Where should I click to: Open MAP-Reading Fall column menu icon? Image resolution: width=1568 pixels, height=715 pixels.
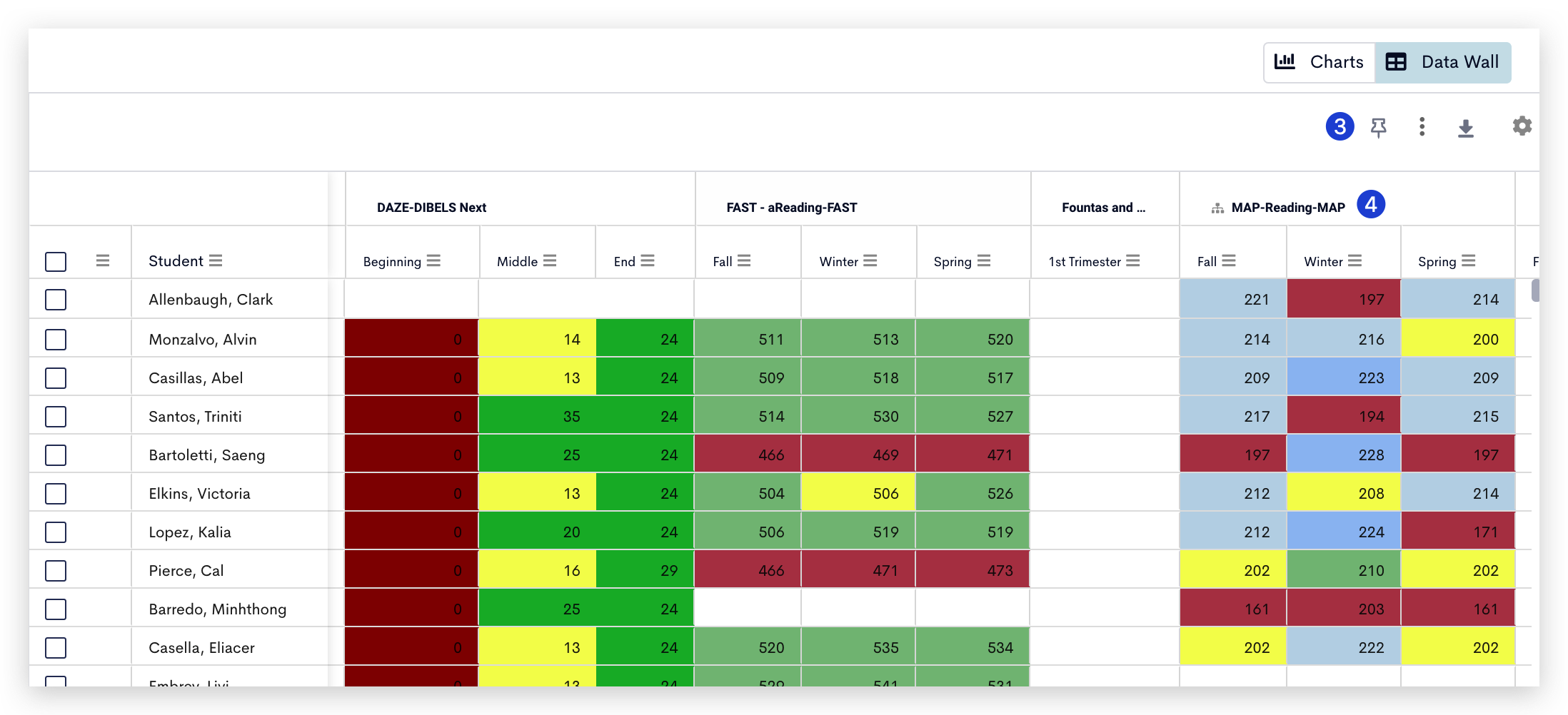tap(1229, 260)
